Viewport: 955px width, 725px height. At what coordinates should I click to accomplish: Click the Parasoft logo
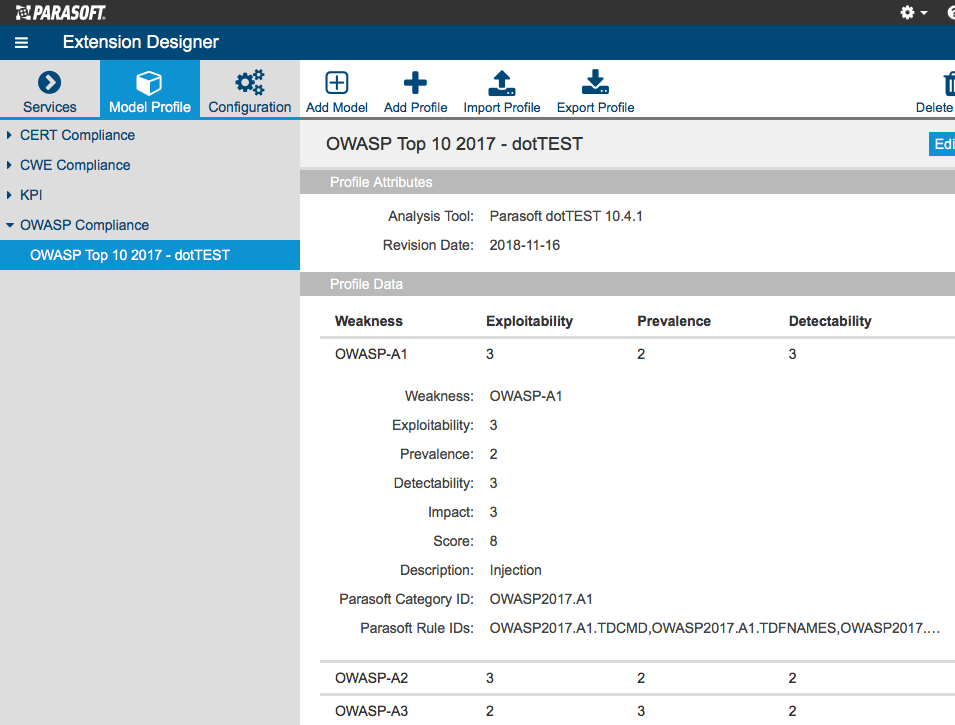60,12
